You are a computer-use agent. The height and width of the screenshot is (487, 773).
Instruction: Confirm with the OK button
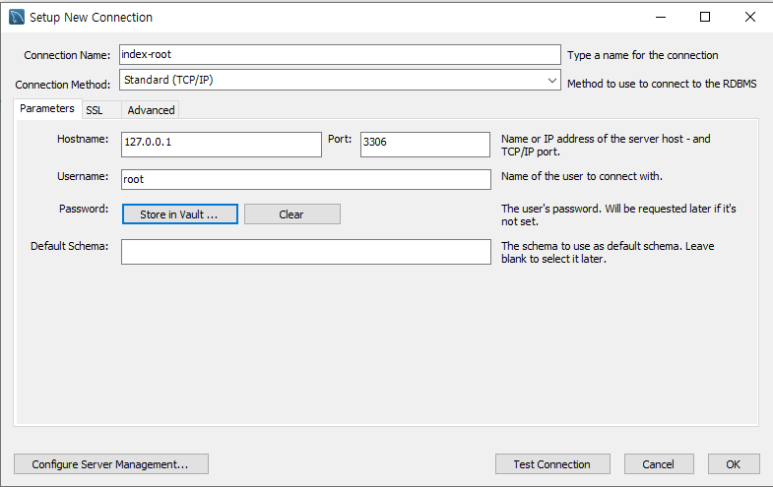pyautogui.click(x=734, y=464)
